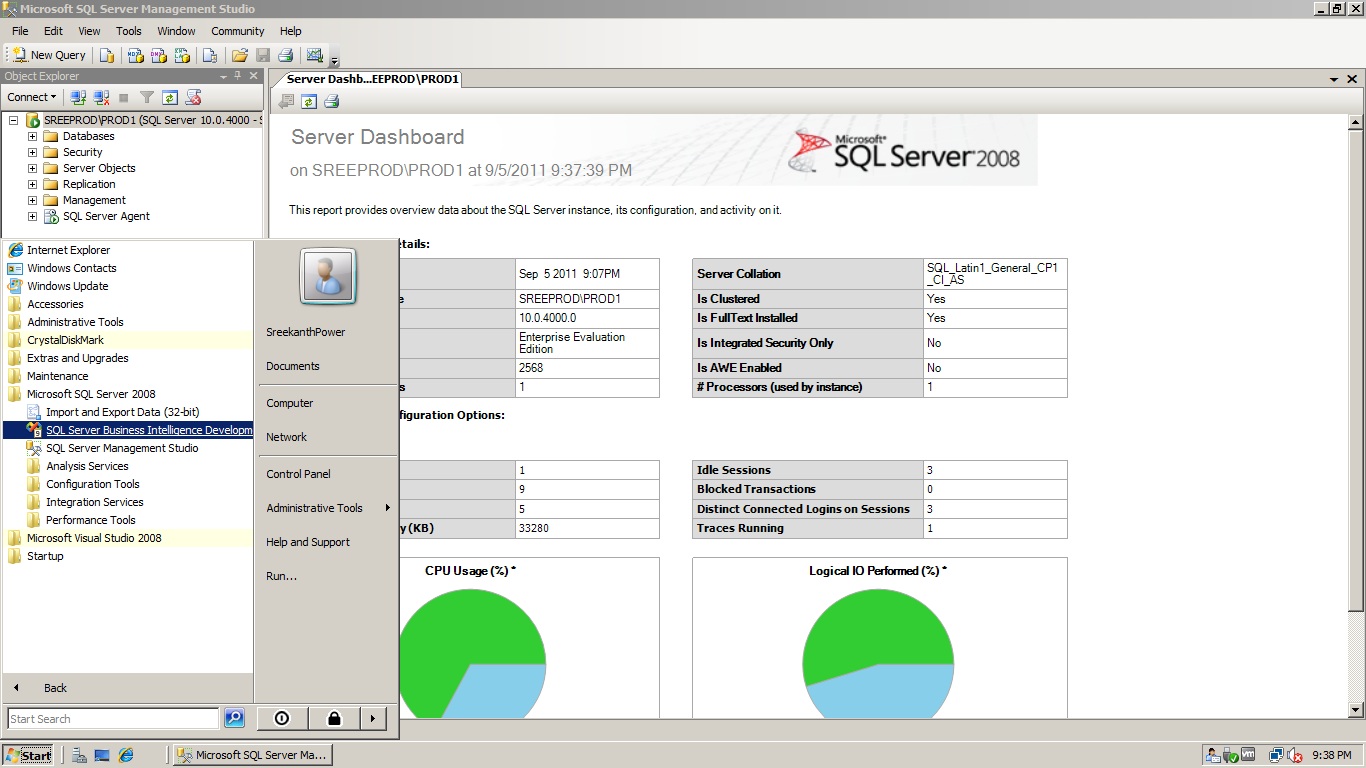Open the Connect dropdown in Object Explorer
Screen dimensions: 1366x768
32,97
